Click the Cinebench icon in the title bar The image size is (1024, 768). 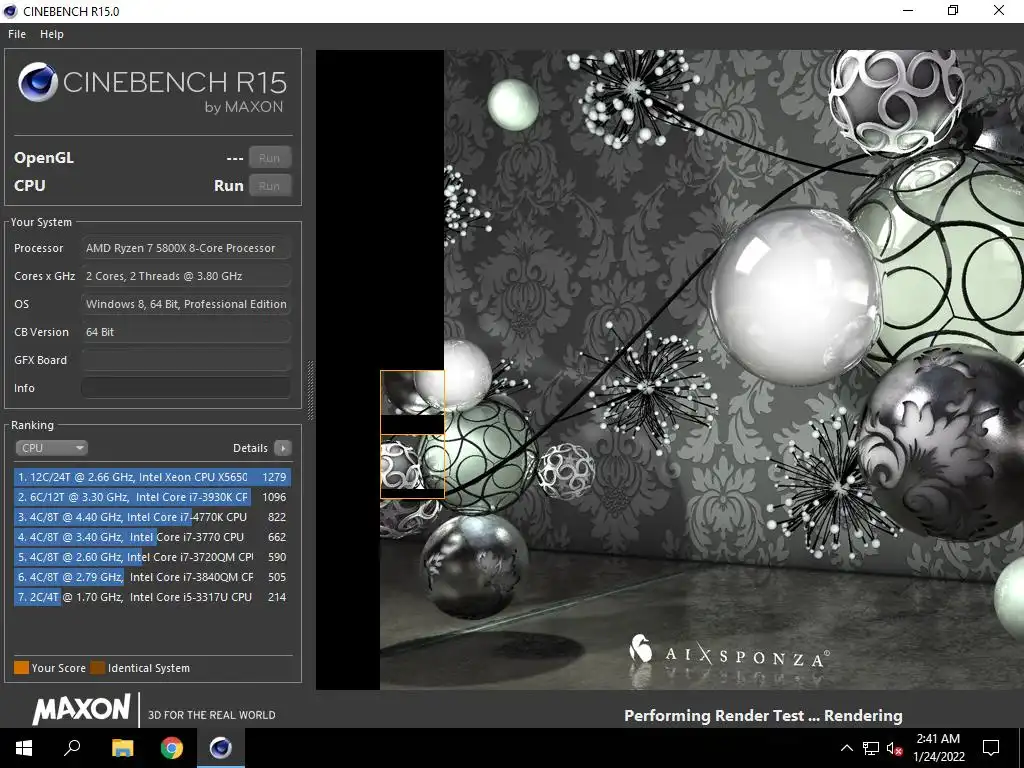(x=10, y=11)
